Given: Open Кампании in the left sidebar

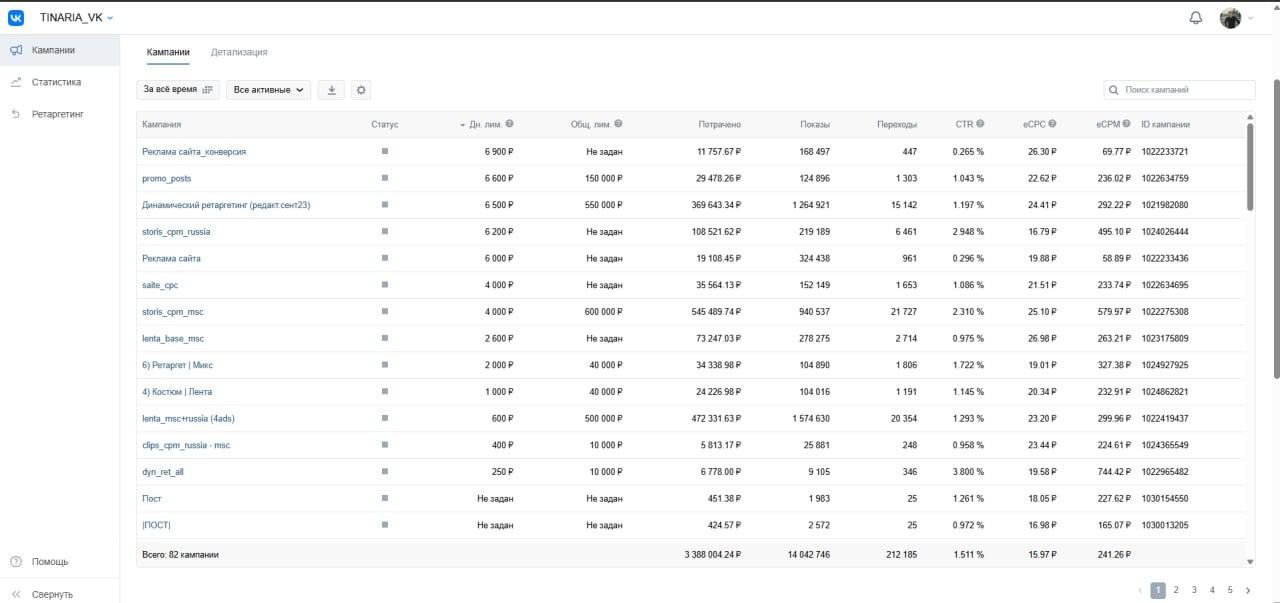Looking at the screenshot, I should 60,50.
